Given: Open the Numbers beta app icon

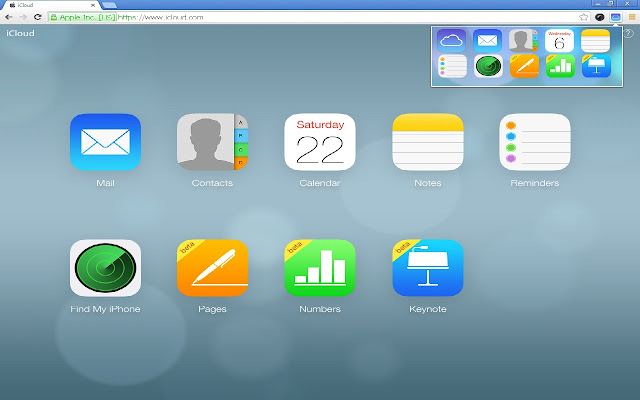Looking at the screenshot, I should (320, 268).
